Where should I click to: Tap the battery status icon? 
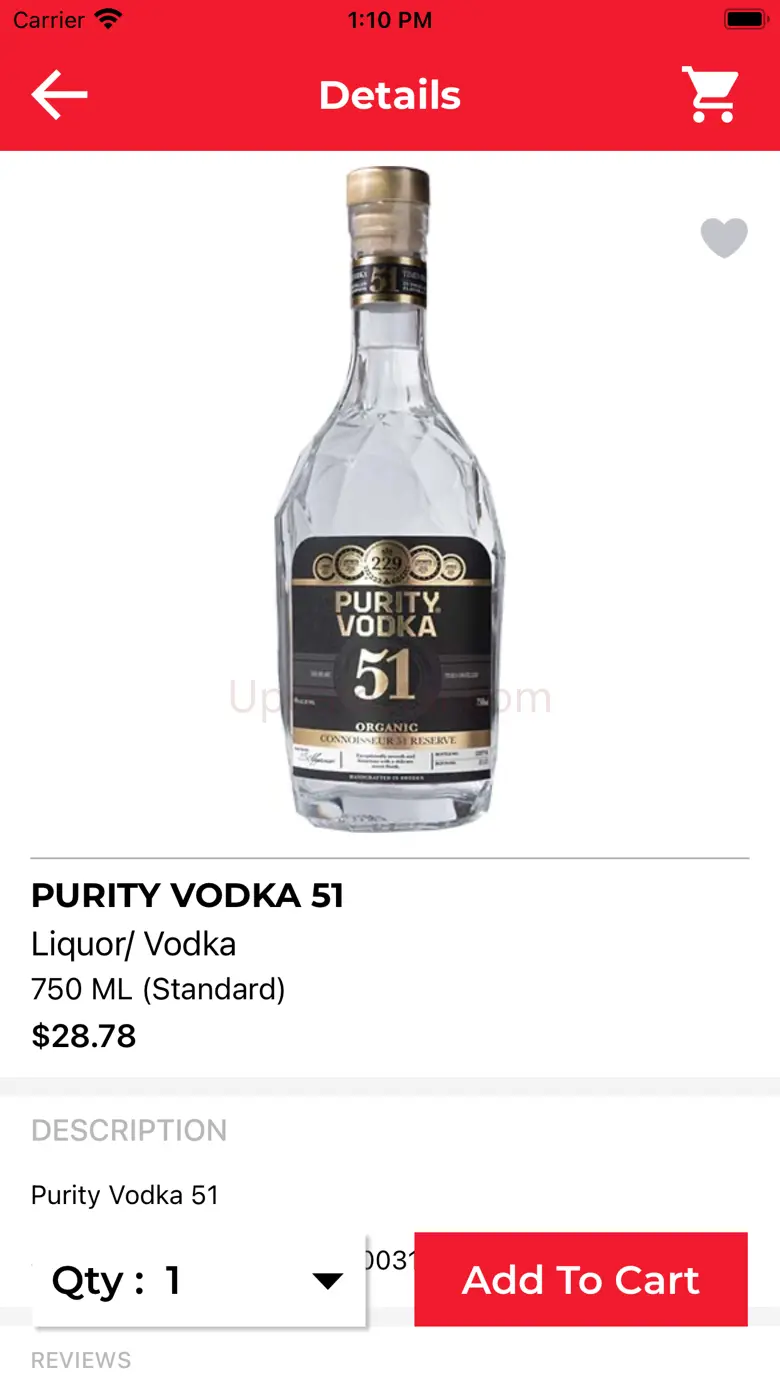745,19
